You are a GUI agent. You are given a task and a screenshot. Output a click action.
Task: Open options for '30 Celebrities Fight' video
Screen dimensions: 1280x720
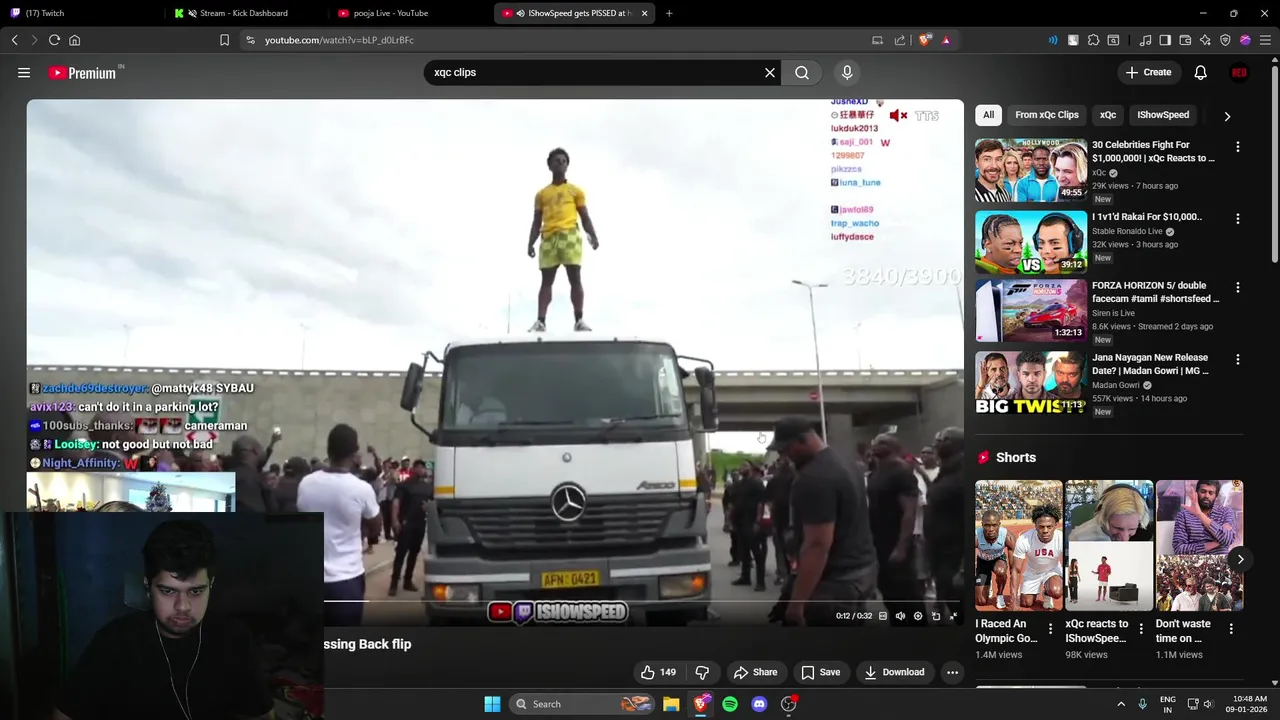coord(1238,147)
